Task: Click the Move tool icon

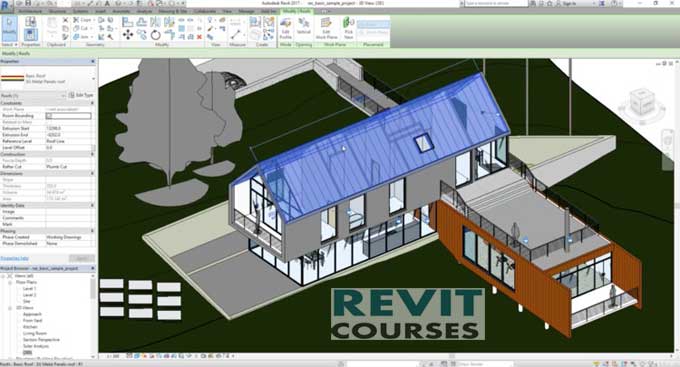Action: (x=128, y=35)
